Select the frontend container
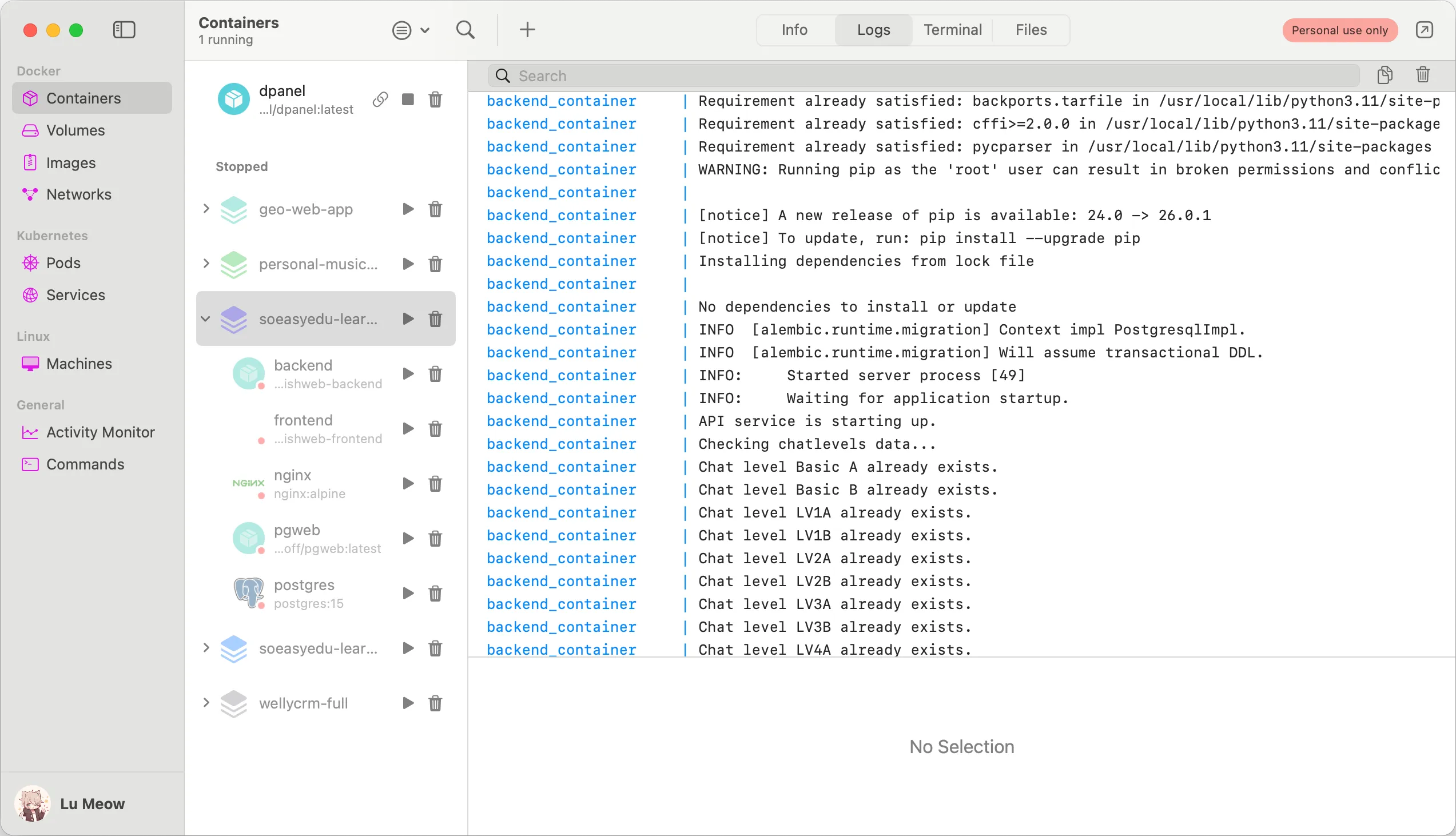Viewport: 1456px width, 836px height. coord(325,429)
